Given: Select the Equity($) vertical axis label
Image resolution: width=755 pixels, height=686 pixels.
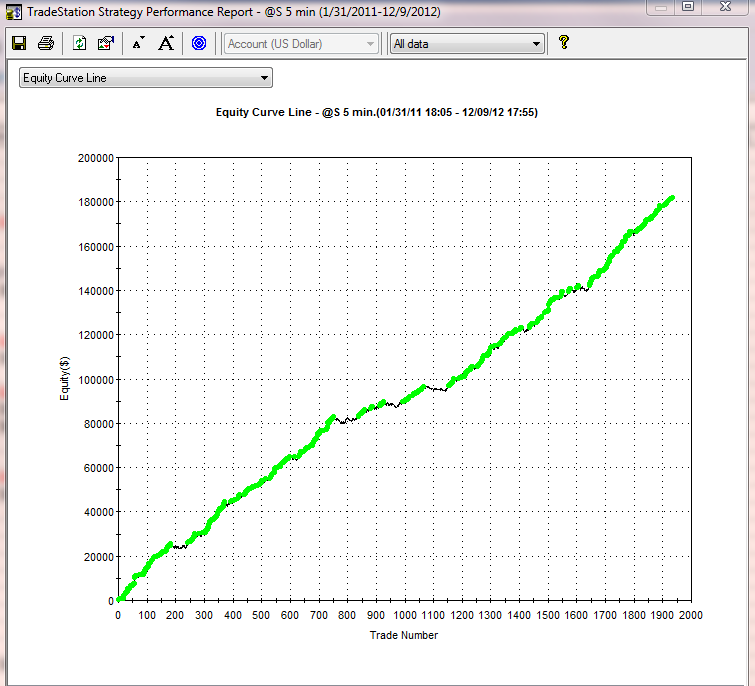Looking at the screenshot, I should [63, 379].
